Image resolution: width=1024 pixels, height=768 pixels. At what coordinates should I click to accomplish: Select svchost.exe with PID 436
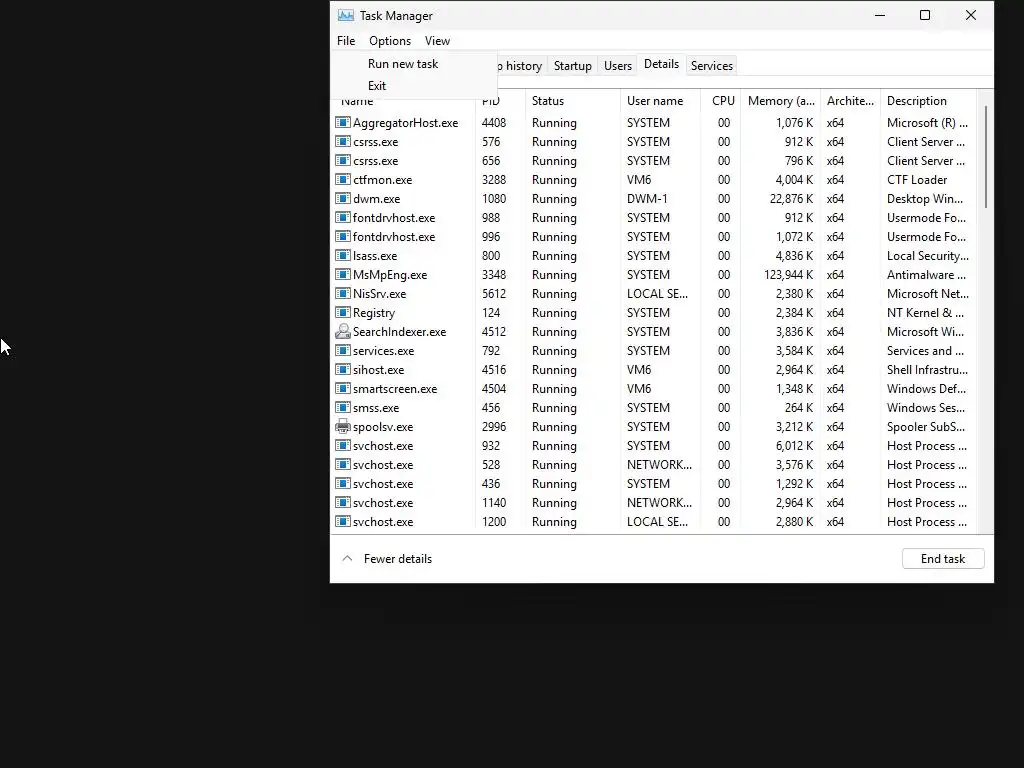pyautogui.click(x=383, y=484)
